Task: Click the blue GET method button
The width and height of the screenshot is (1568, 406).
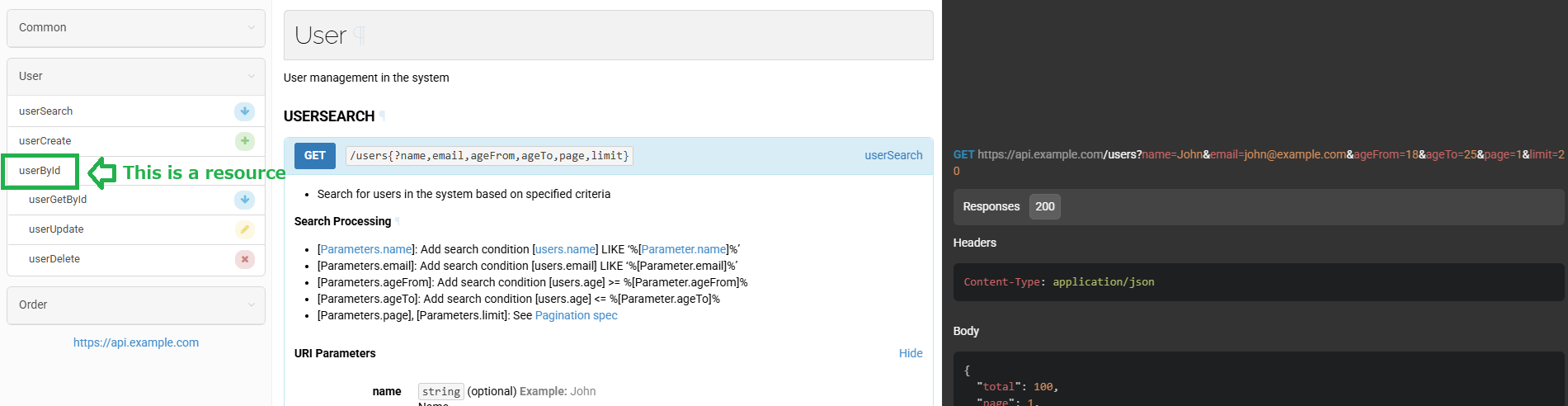Action: pos(315,155)
